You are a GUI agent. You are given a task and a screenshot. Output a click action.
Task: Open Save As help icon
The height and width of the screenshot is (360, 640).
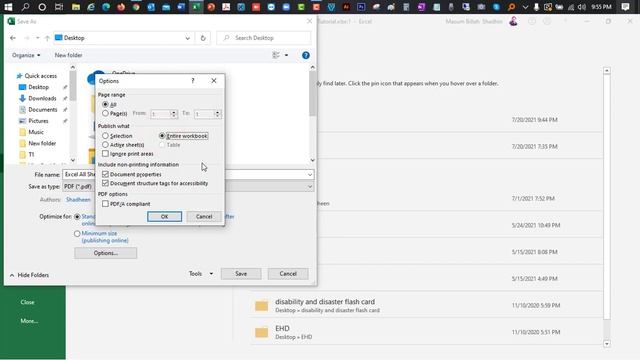(306, 55)
